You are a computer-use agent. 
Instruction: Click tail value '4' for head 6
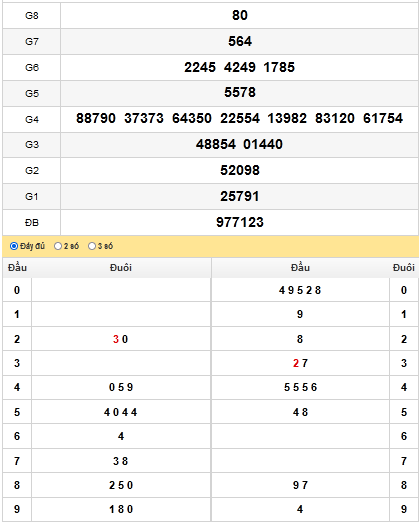pos(121,436)
